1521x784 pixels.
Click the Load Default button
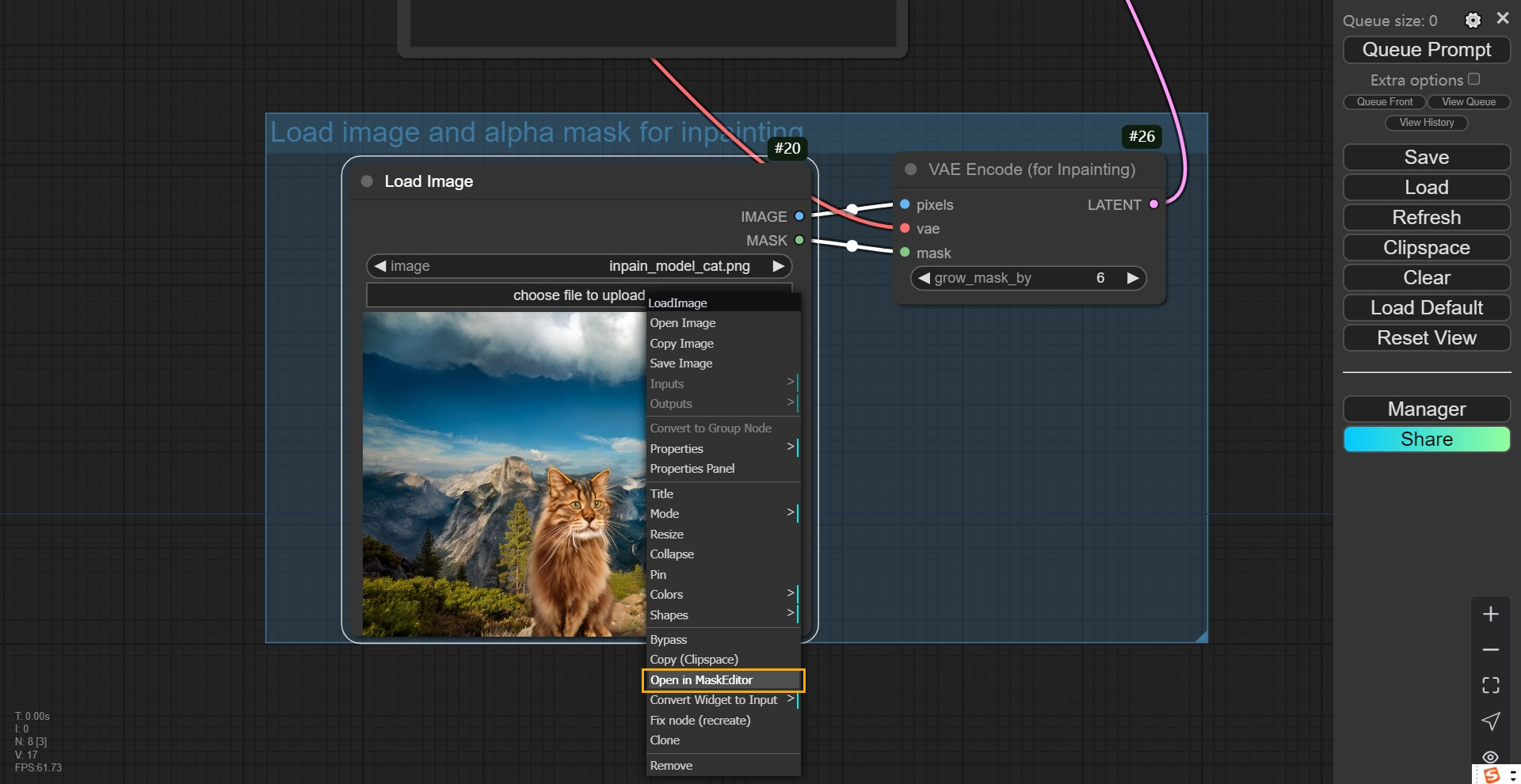pyautogui.click(x=1427, y=308)
